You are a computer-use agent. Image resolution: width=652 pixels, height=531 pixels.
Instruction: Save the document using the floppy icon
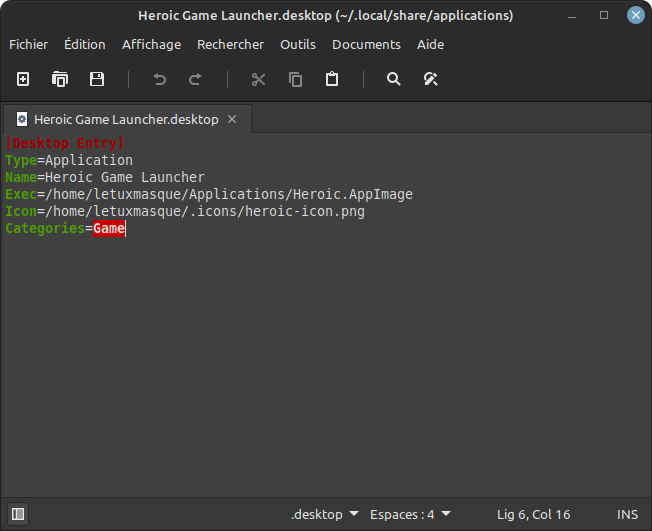click(x=97, y=79)
